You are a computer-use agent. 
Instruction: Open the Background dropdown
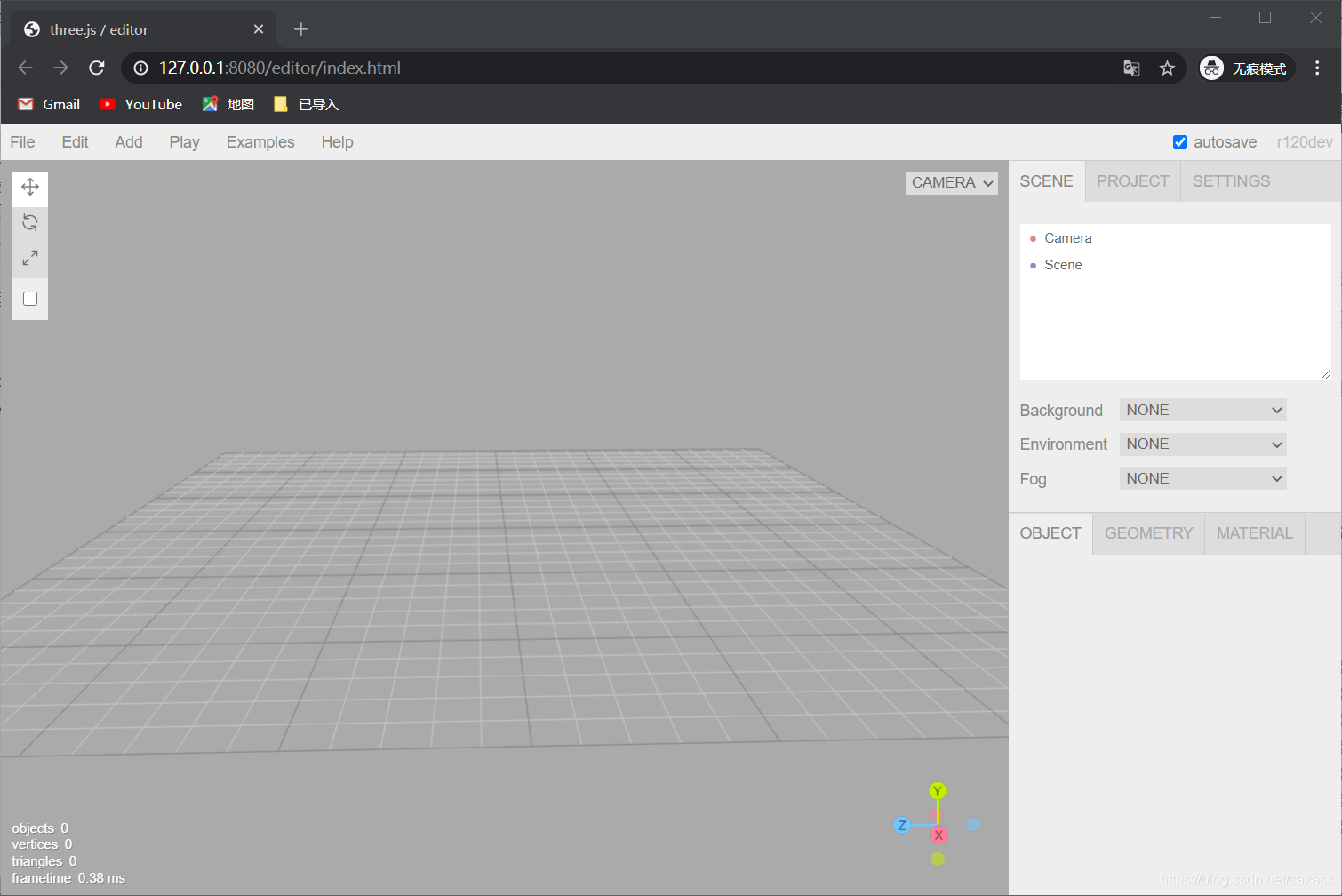[x=1202, y=409]
